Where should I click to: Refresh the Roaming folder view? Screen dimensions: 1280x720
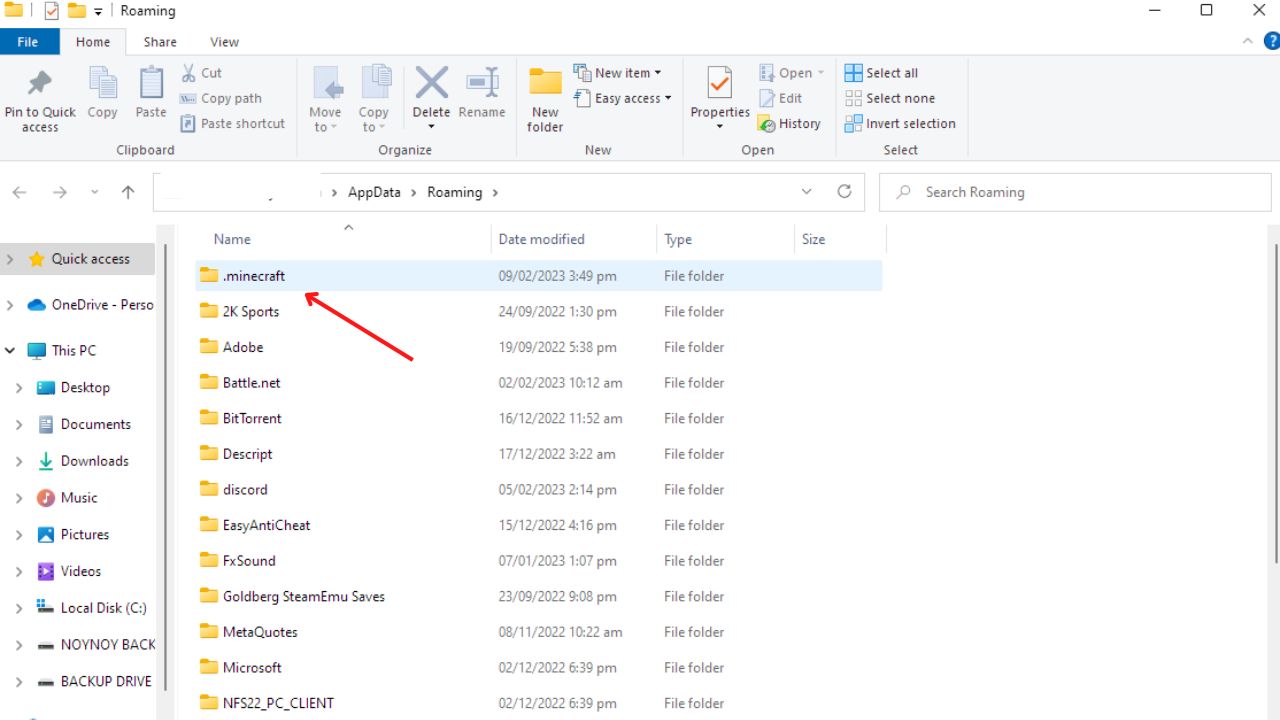coord(844,191)
